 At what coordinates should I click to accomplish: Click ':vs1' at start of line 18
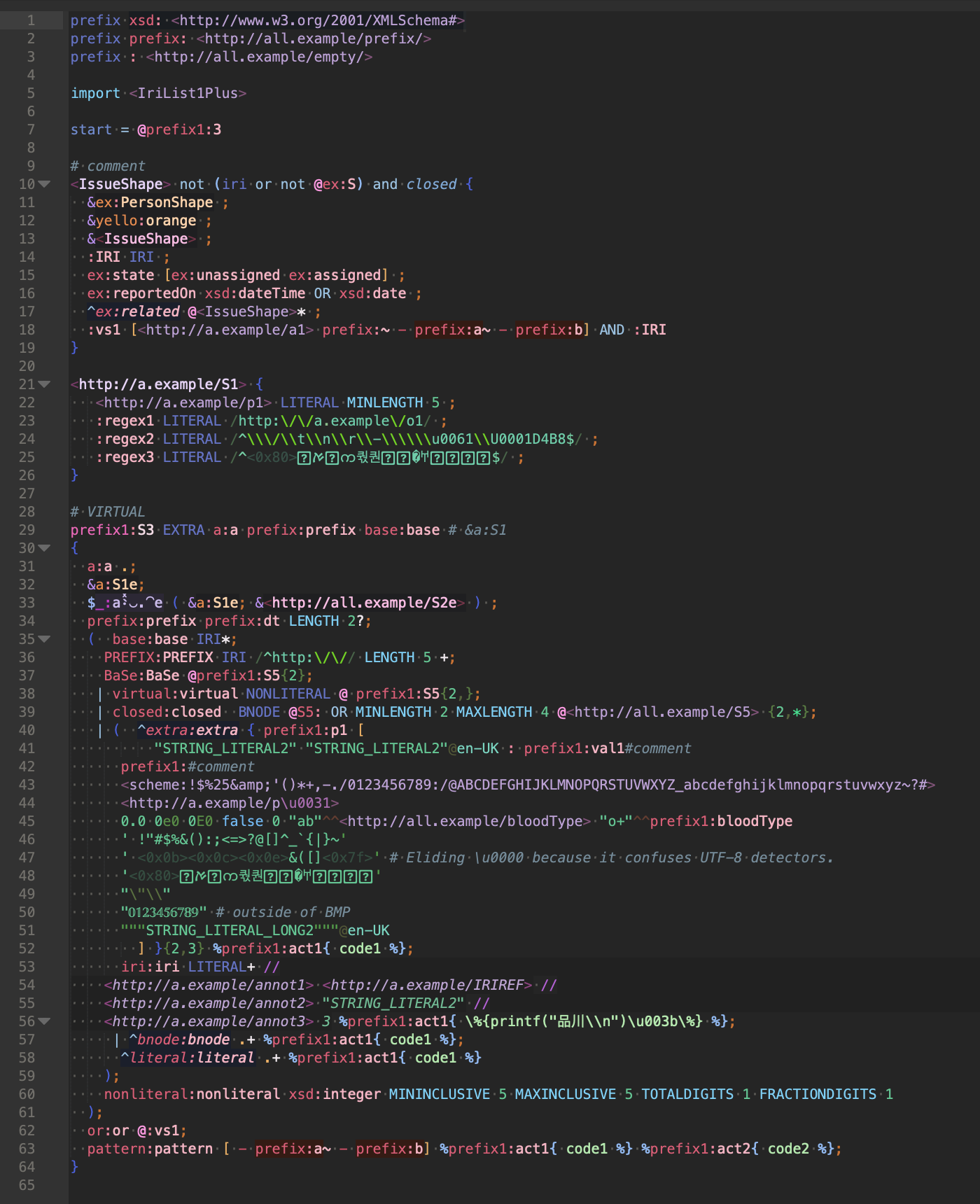point(104,330)
